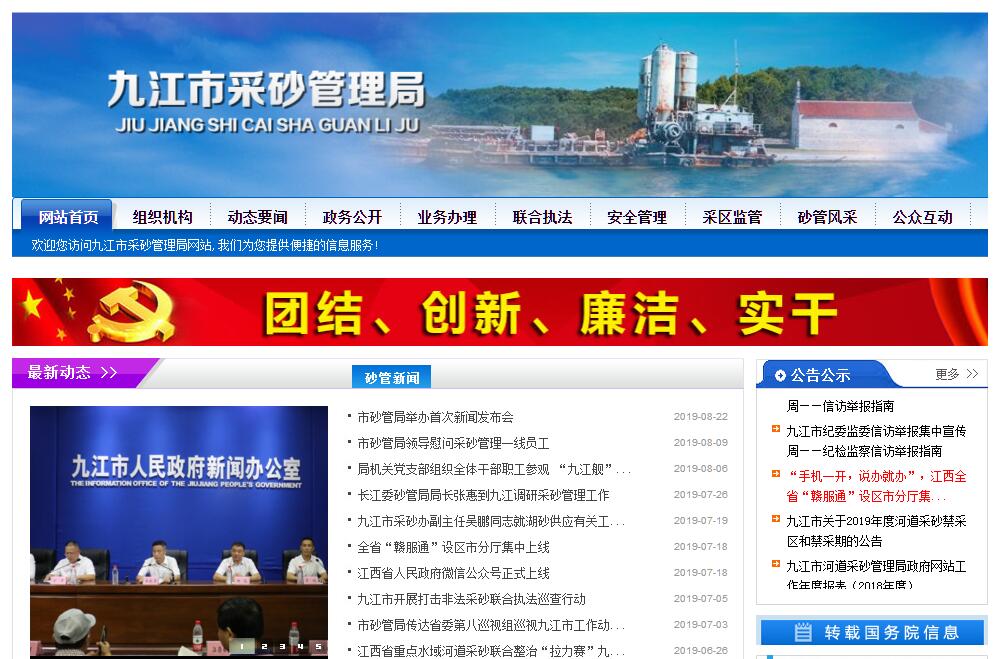999x659 pixels.
Task: Click the document icon on 转载国务院信息 banner
Action: click(x=803, y=632)
